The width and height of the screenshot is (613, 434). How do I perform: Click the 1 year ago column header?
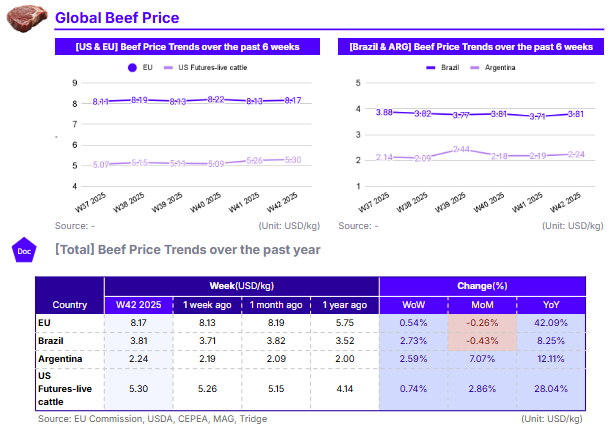coord(344,304)
